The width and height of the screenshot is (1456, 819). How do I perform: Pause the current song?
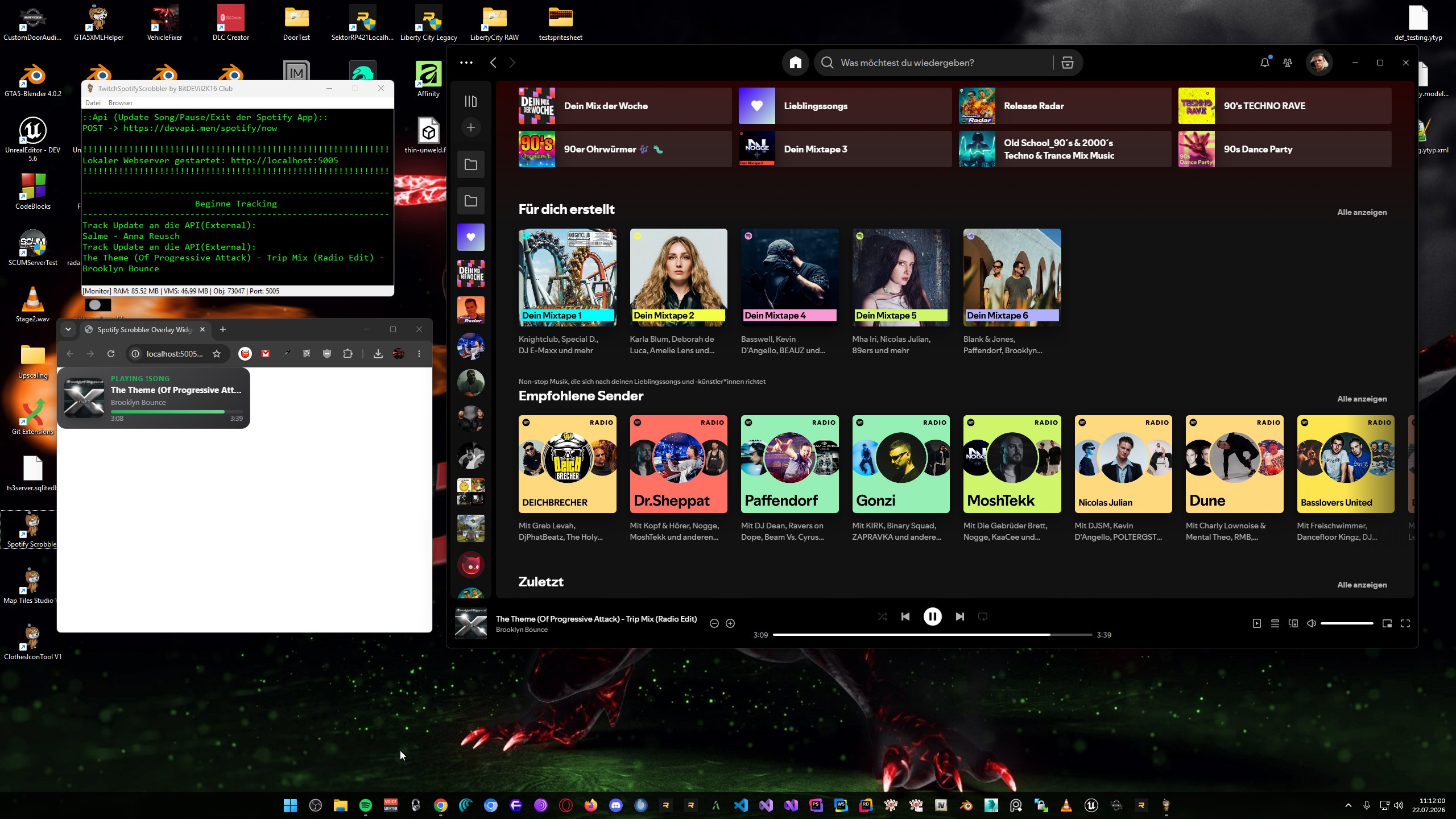pyautogui.click(x=933, y=617)
